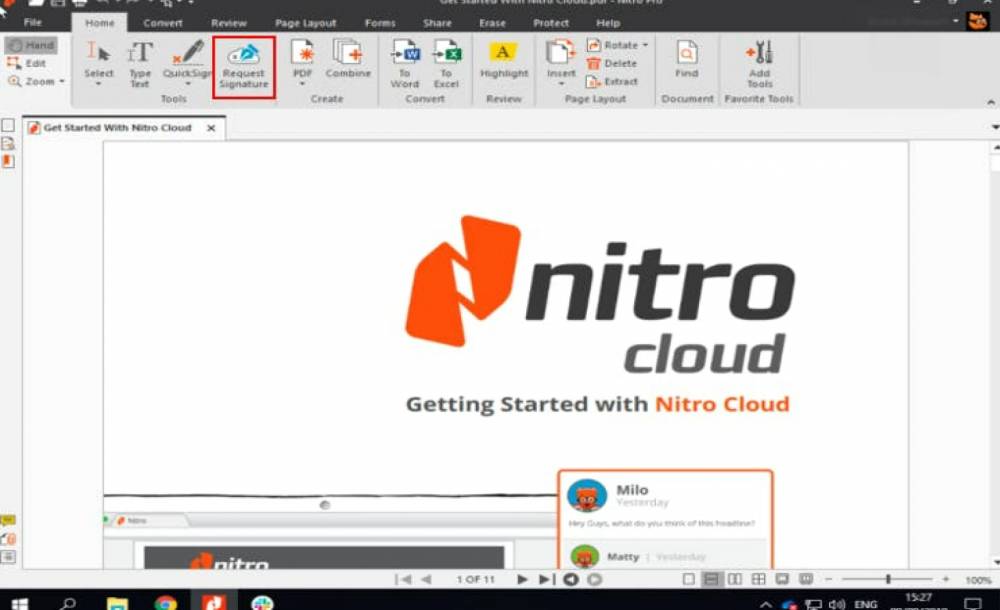Use the Highlight tool
1000x610 pixels.
504,61
